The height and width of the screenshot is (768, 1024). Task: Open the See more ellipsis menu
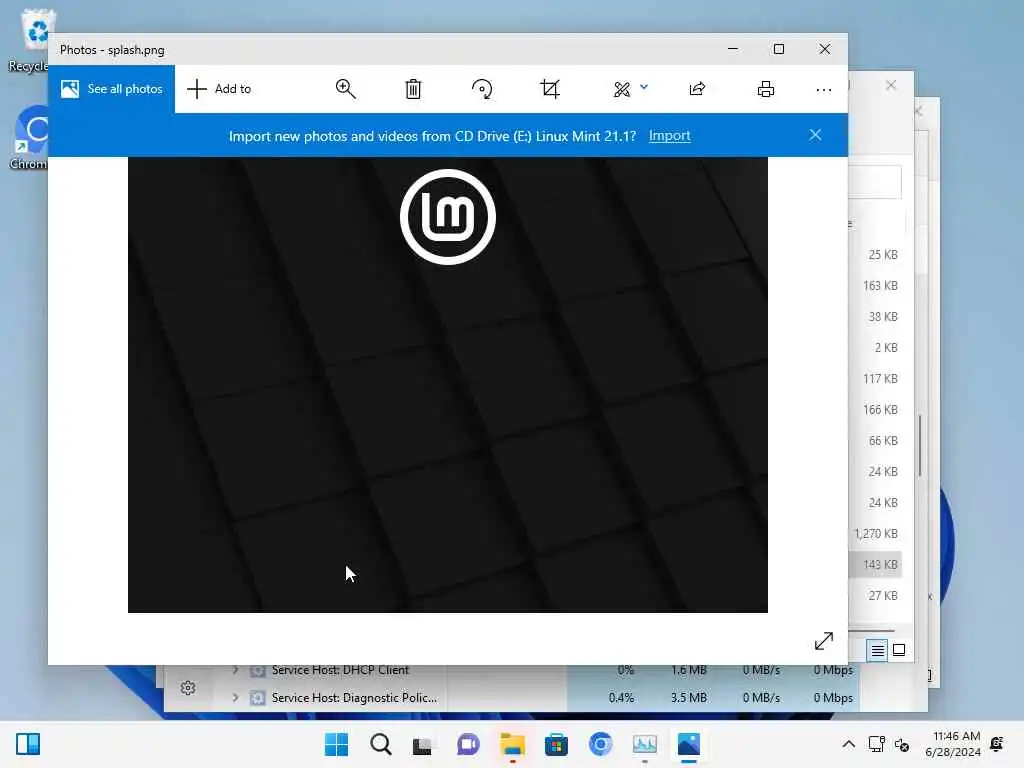[824, 89]
